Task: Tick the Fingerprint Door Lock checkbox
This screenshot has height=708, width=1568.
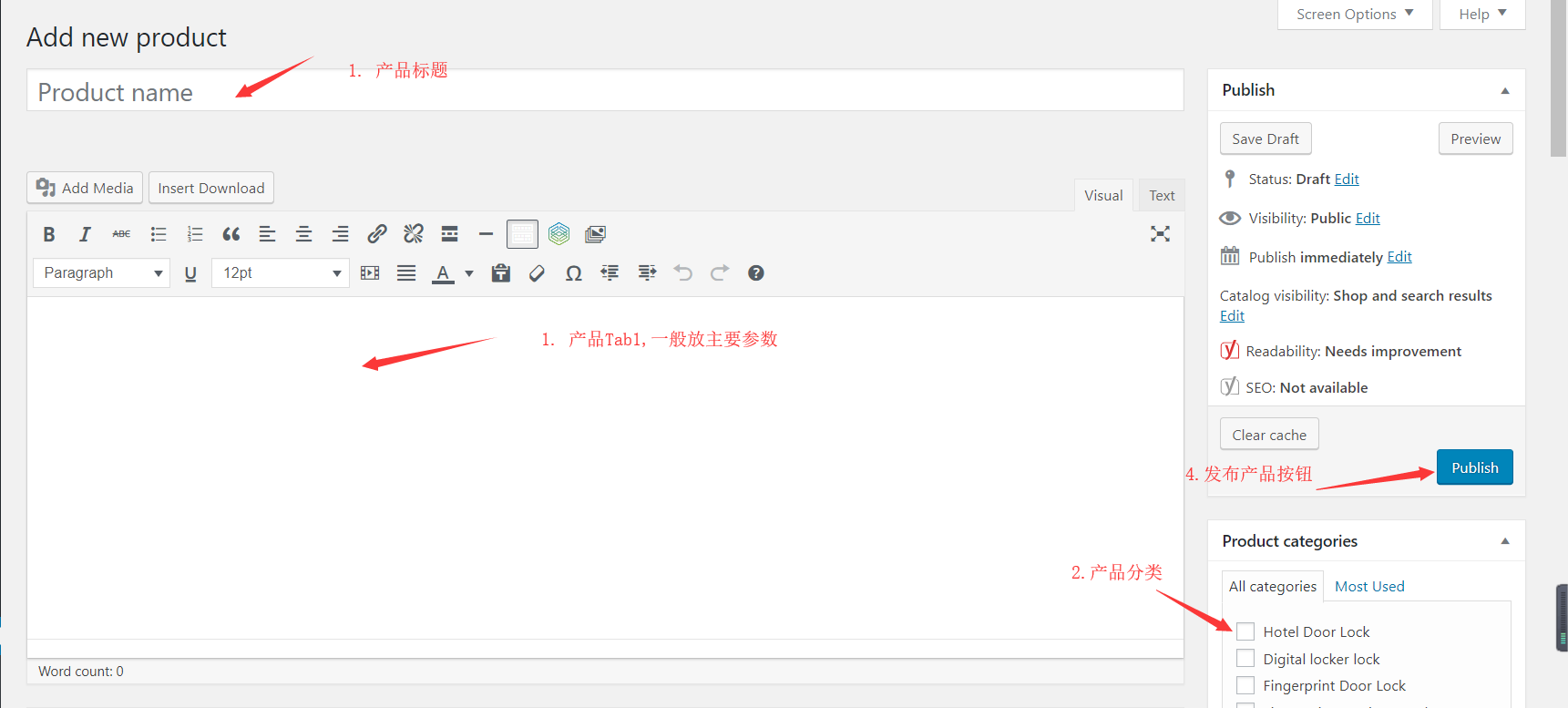Action: [x=1245, y=685]
